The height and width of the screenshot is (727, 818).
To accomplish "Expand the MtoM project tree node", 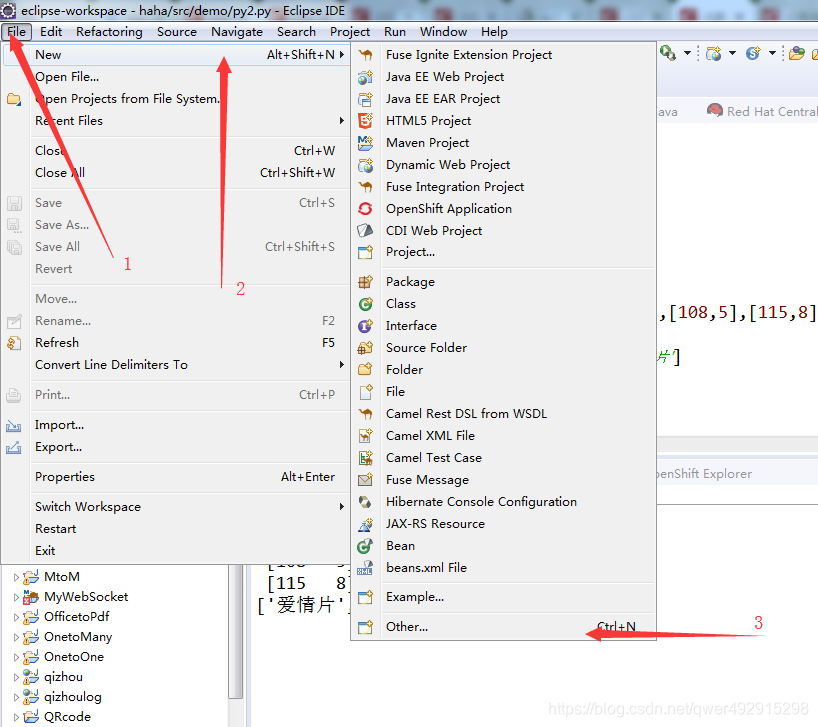I will pyautogui.click(x=16, y=577).
